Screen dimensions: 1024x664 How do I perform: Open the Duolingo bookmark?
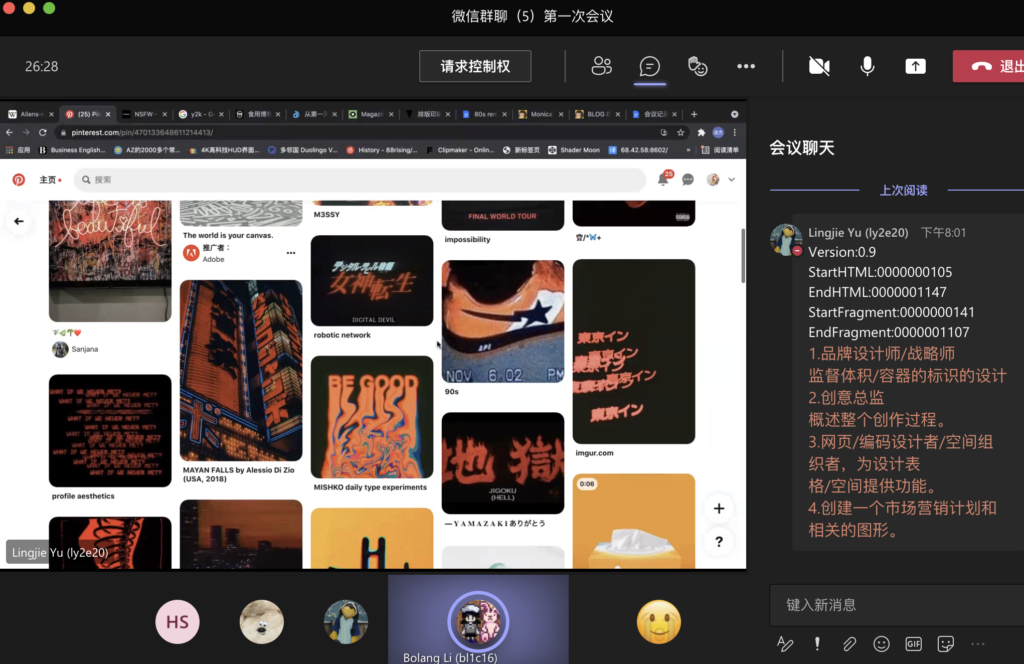point(302,150)
